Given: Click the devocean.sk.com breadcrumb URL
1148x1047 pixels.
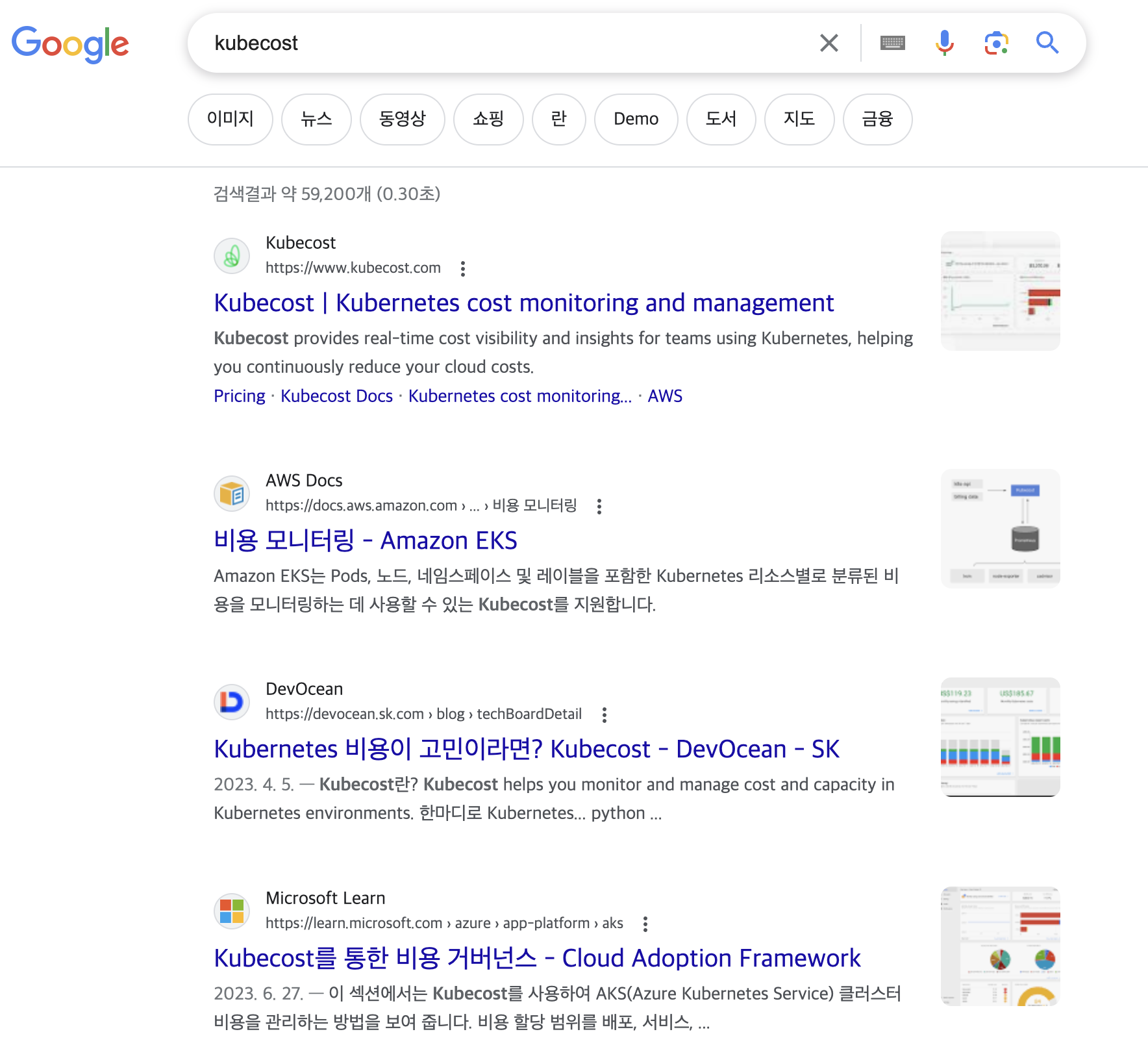Looking at the screenshot, I should click(x=423, y=714).
